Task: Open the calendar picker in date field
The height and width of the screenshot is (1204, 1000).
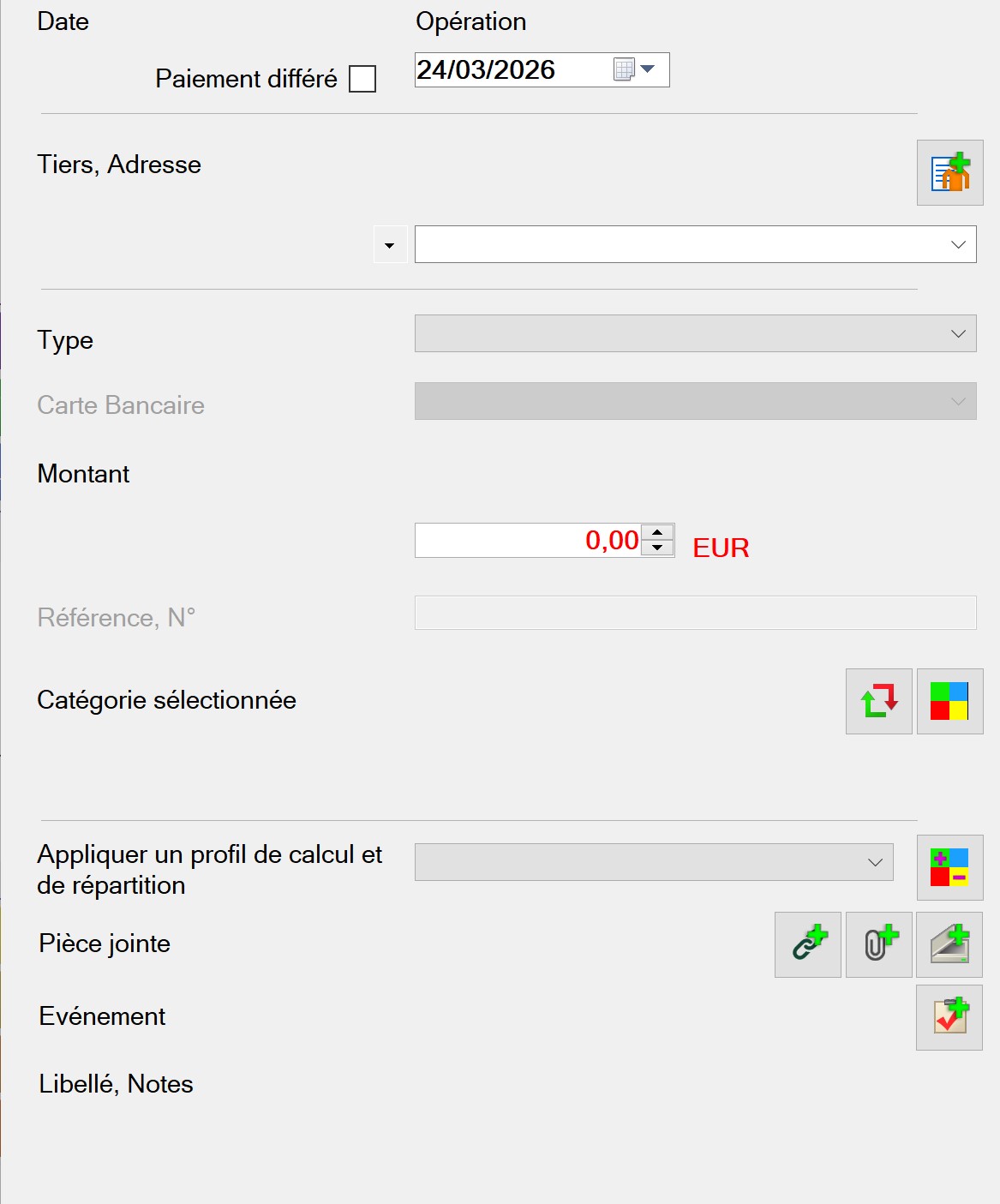Action: click(635, 69)
